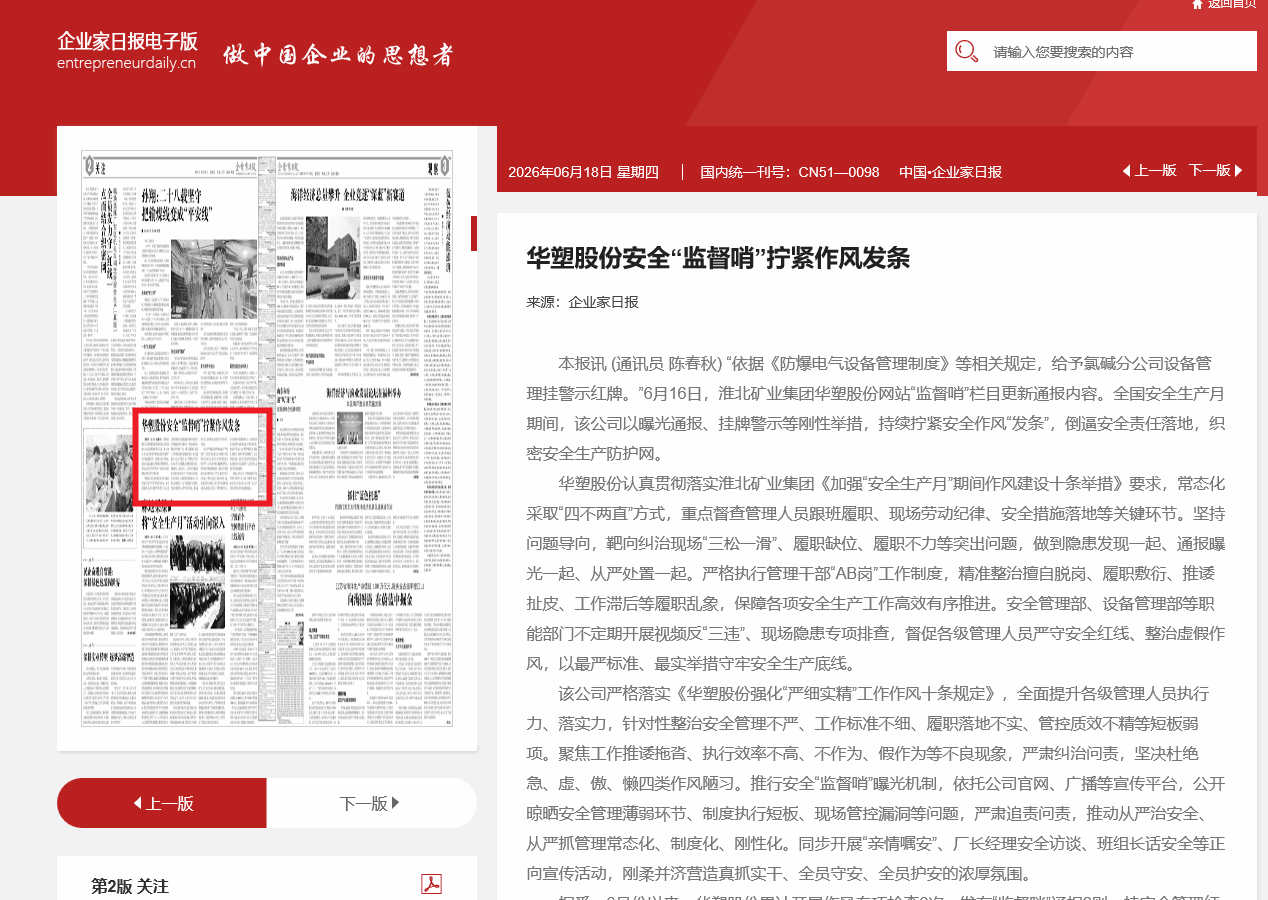The width and height of the screenshot is (1268, 900).
Task: Click the 企业家日报电子版 logo
Action: coord(127,41)
